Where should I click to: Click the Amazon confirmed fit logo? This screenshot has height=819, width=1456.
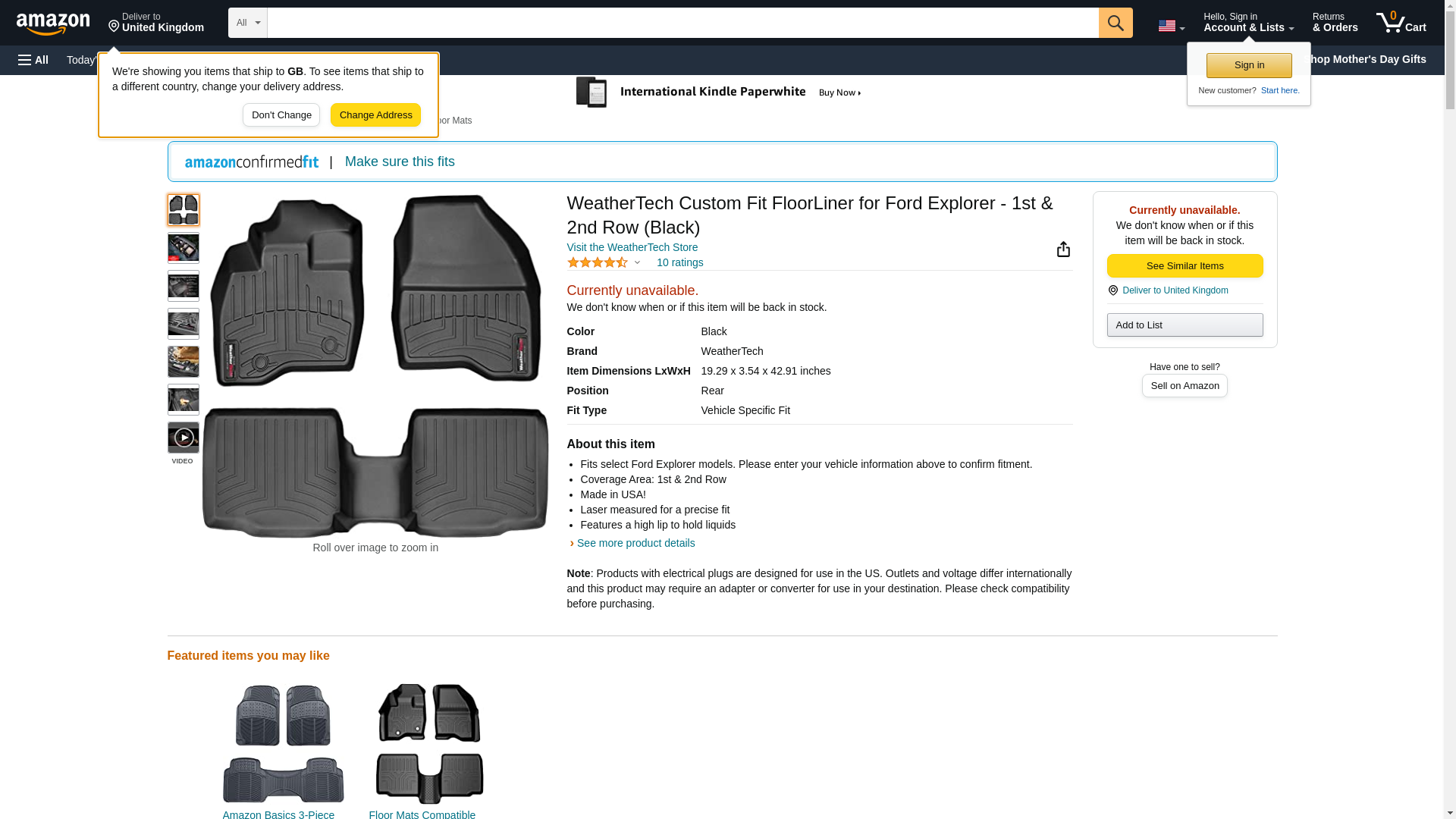252,162
